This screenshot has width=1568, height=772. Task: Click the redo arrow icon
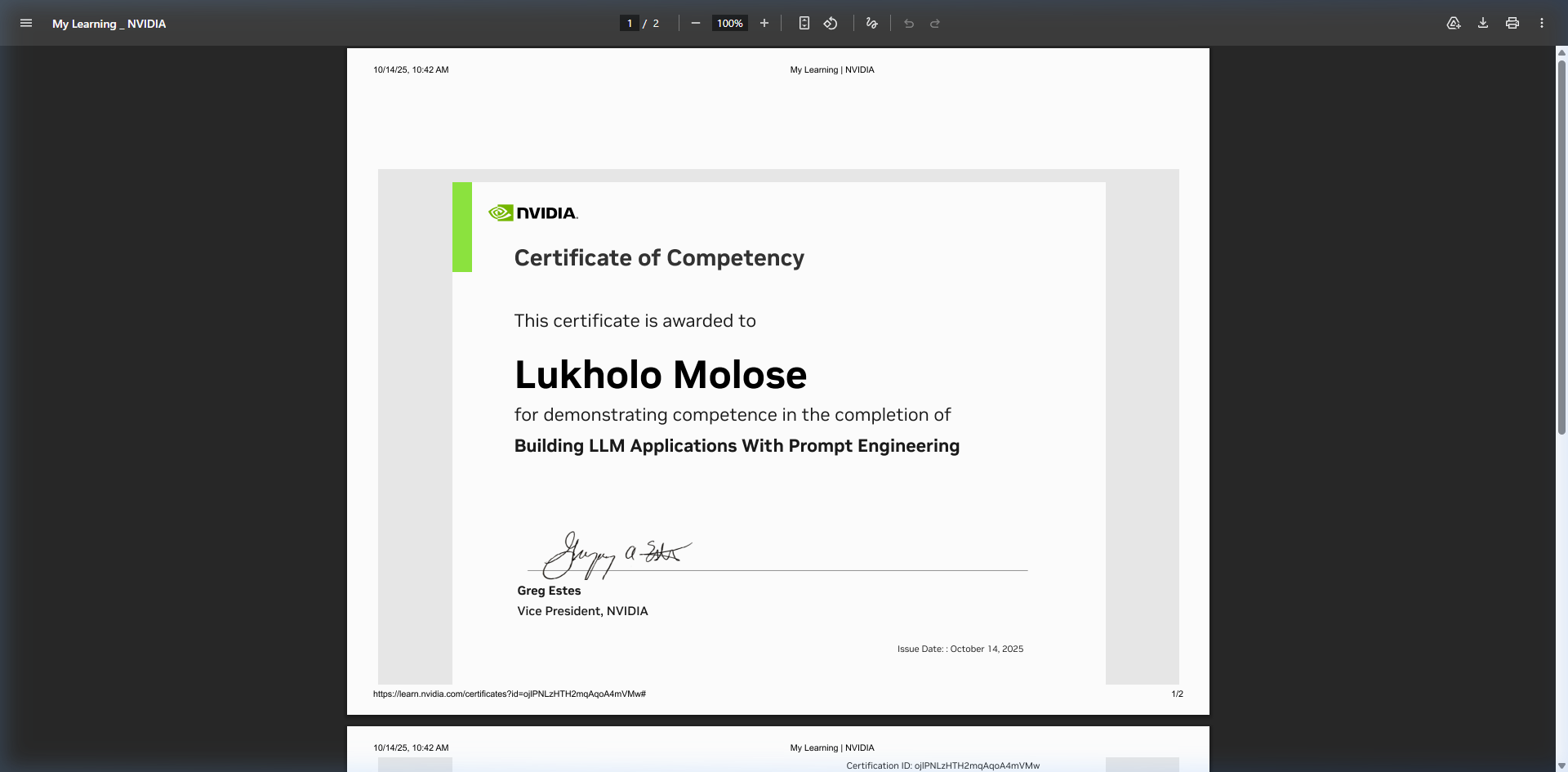935,23
